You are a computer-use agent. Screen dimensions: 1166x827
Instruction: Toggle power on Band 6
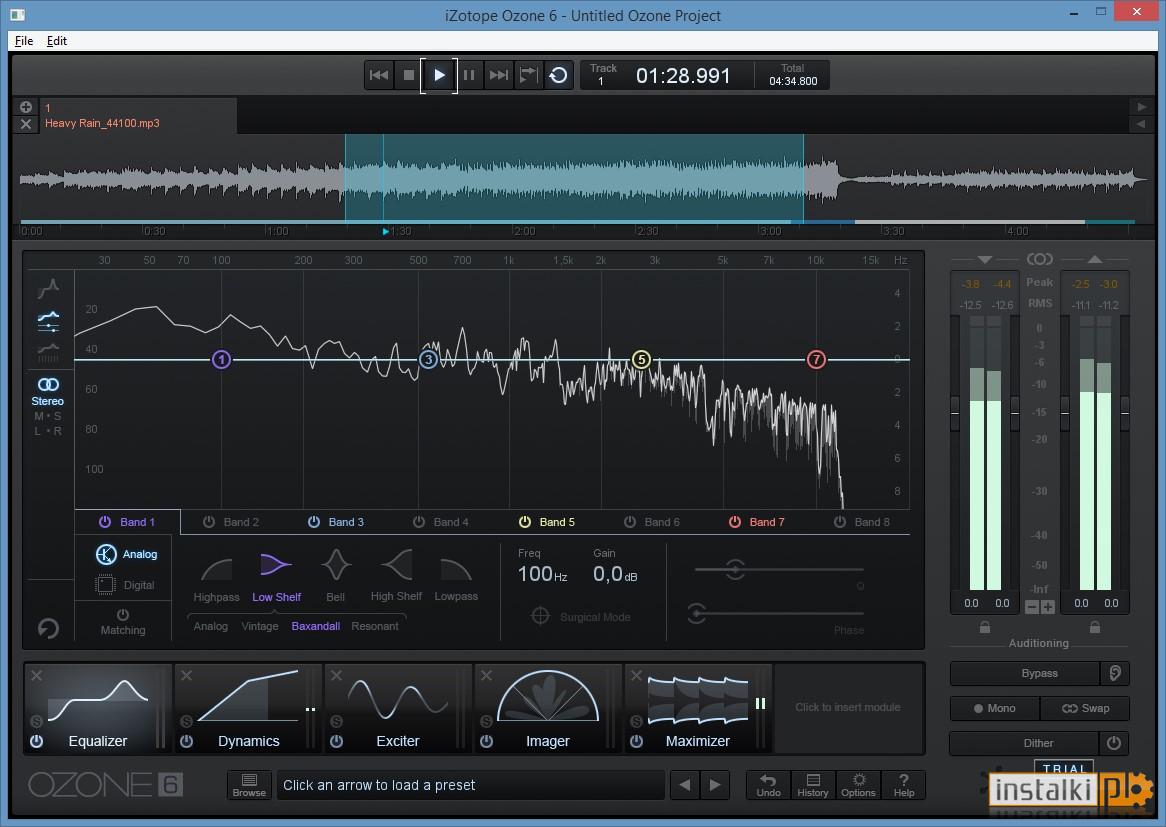(x=630, y=522)
